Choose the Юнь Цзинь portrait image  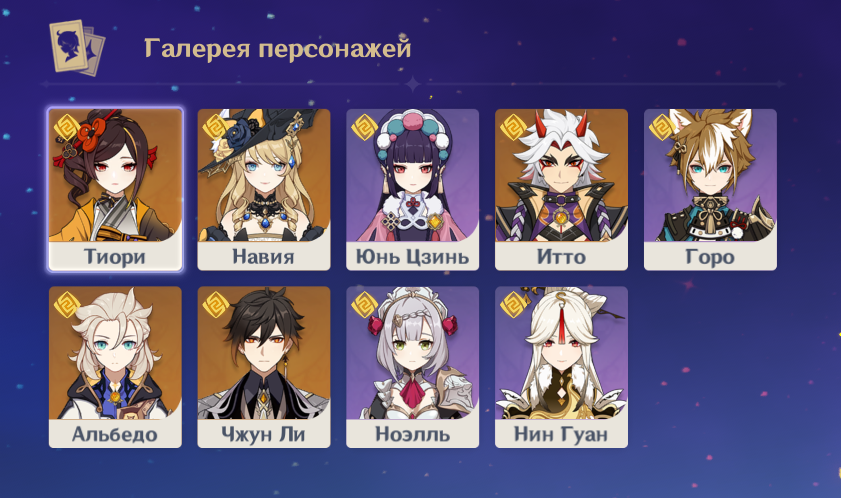tap(412, 175)
